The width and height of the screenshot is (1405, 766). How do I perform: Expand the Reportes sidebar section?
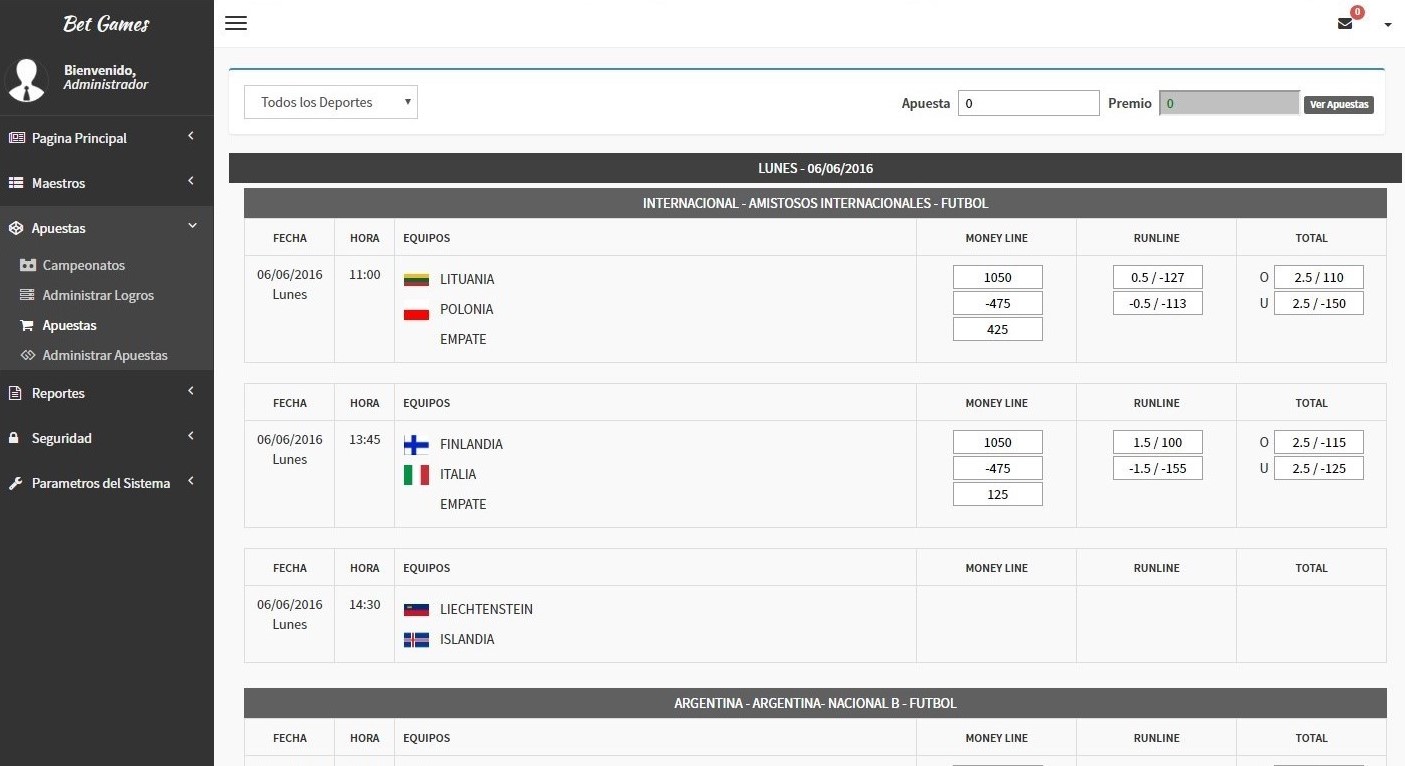pyautogui.click(x=106, y=393)
